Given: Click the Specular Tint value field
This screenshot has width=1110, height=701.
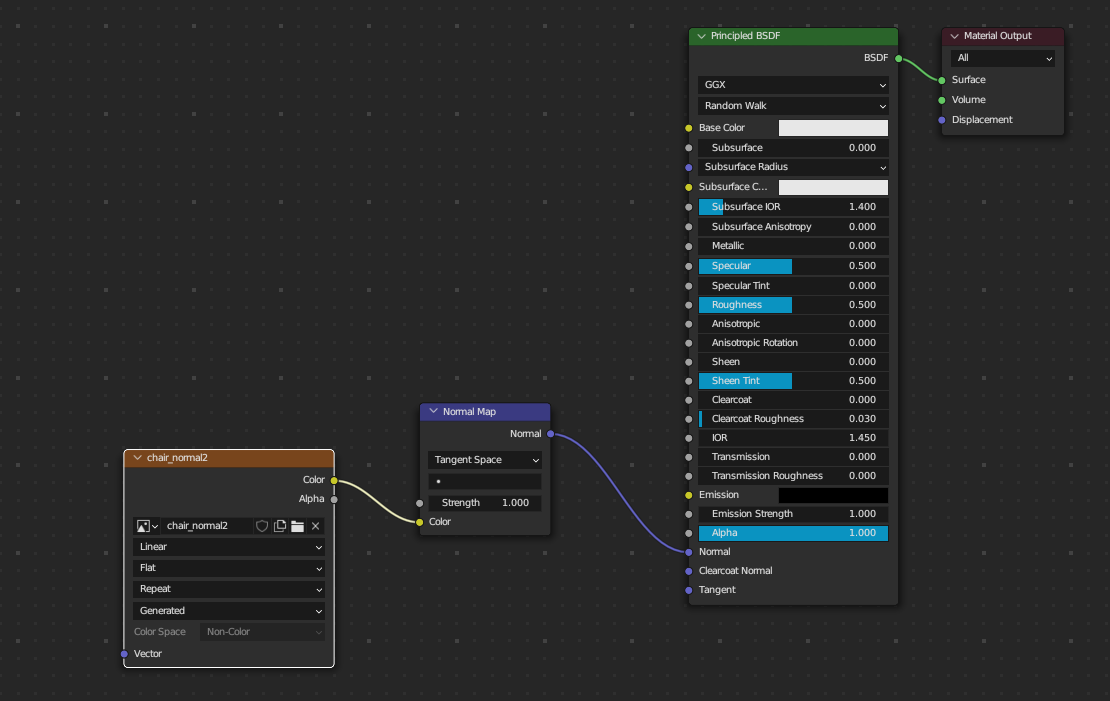Looking at the screenshot, I should 793,286.
